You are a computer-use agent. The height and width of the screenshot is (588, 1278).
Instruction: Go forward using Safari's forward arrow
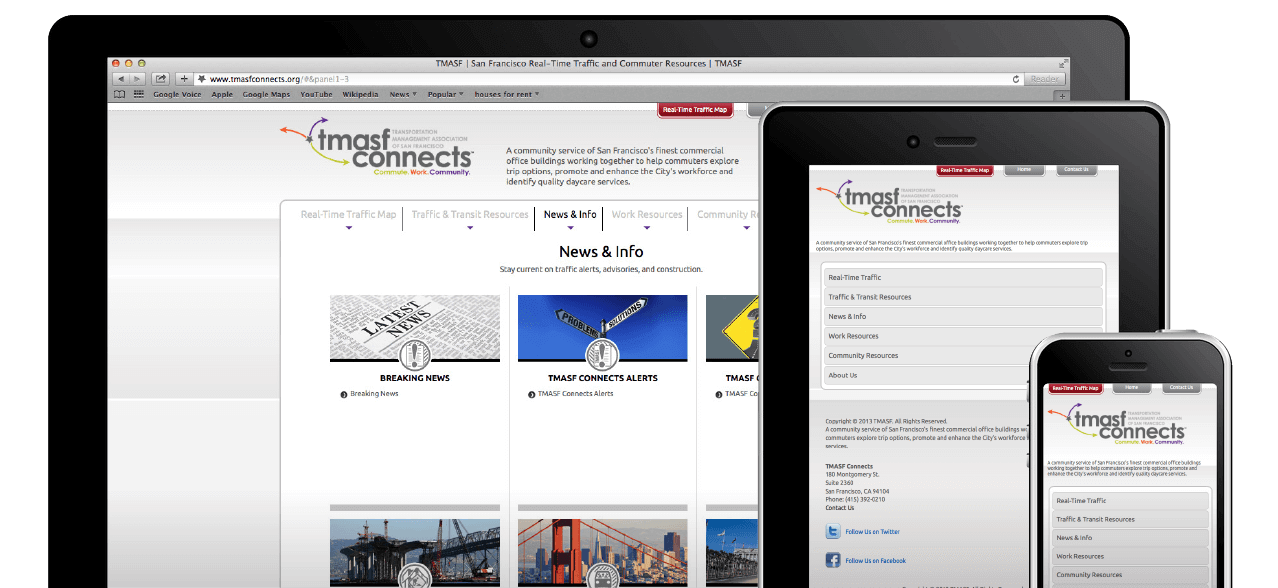click(135, 79)
